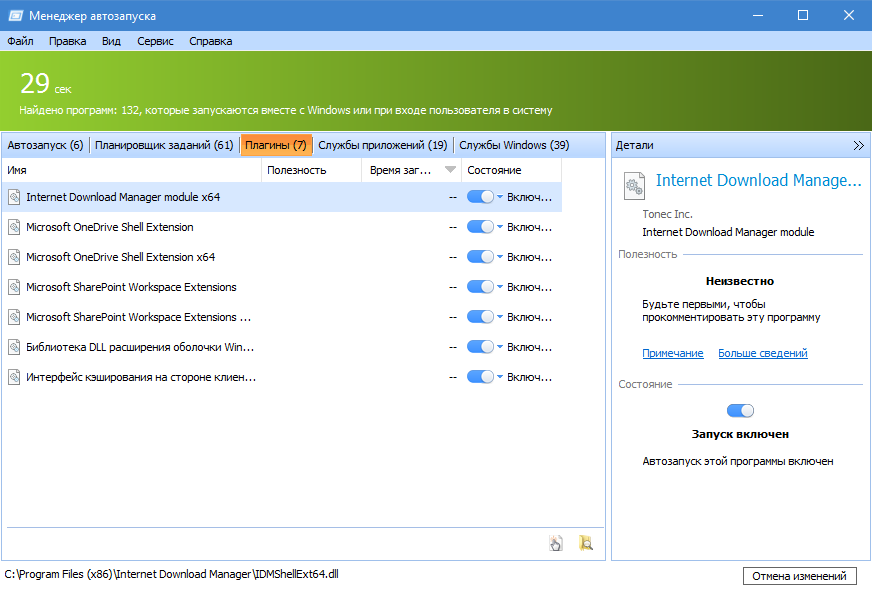This screenshot has height=592, width=872.
Task: Click the Отмена изменений button
Action: coord(799,576)
